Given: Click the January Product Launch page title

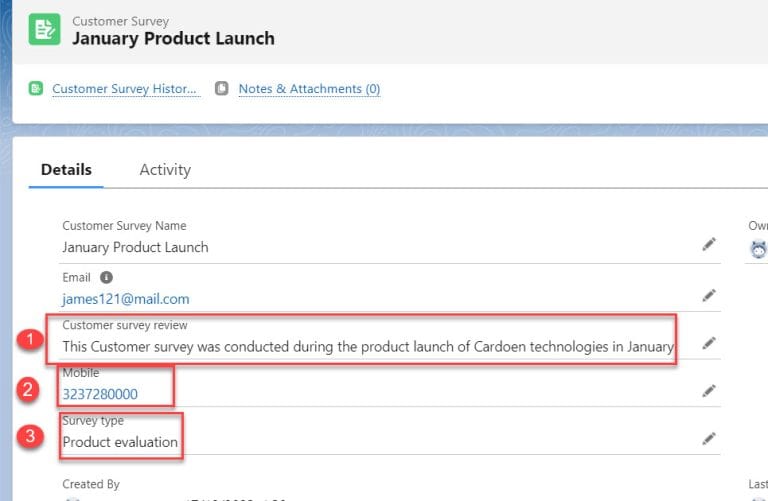Looking at the screenshot, I should pos(173,39).
